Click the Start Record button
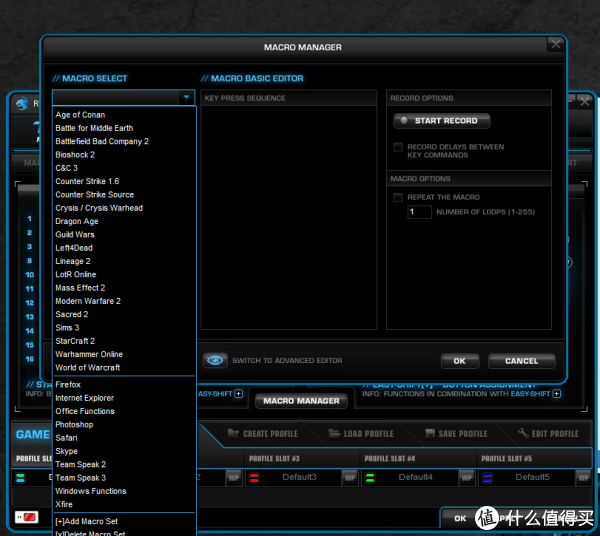The image size is (600, 536). click(442, 121)
